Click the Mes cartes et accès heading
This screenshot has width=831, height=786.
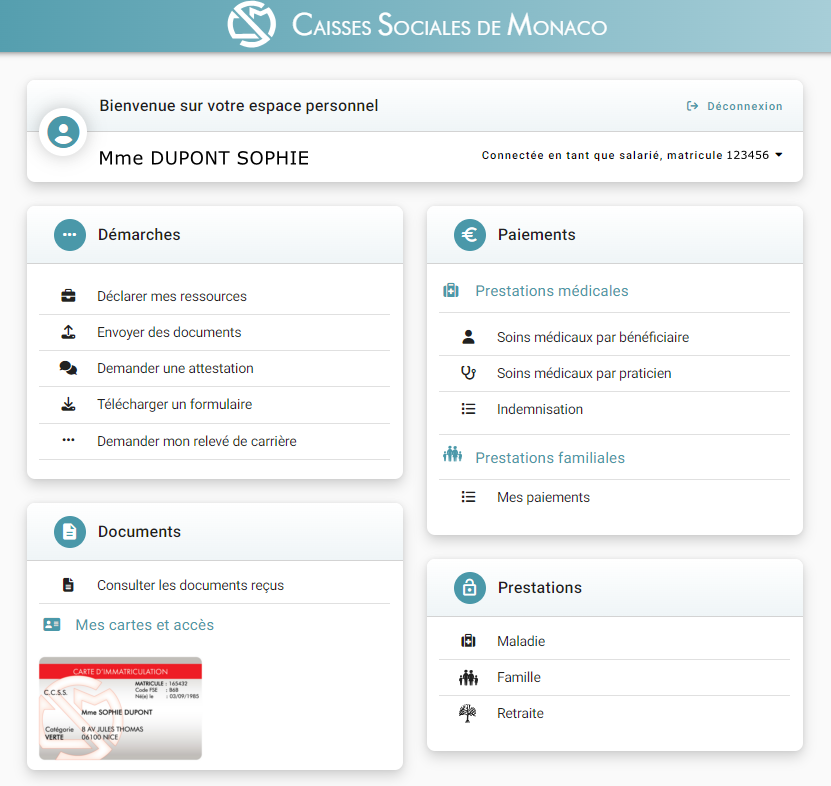[144, 625]
